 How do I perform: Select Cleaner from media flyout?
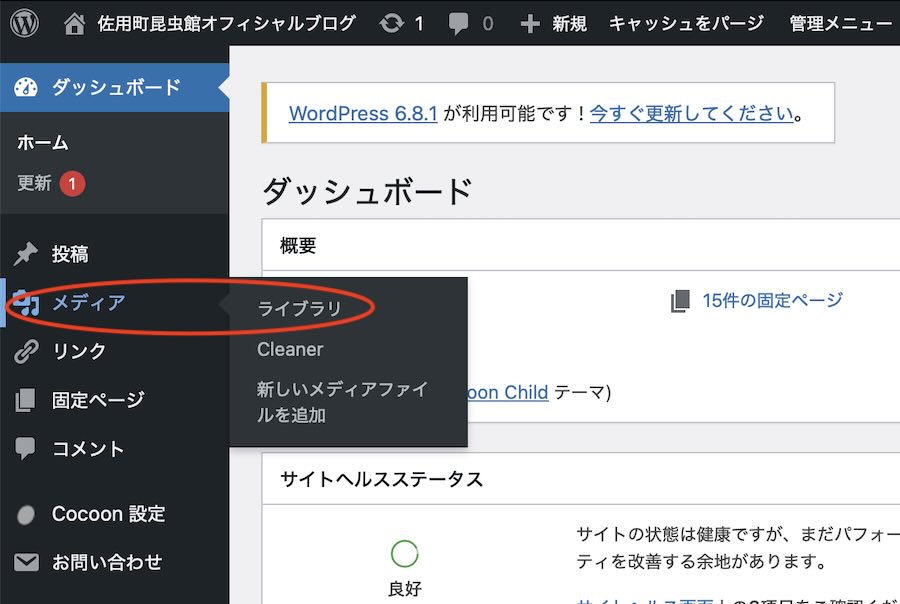[x=290, y=349]
